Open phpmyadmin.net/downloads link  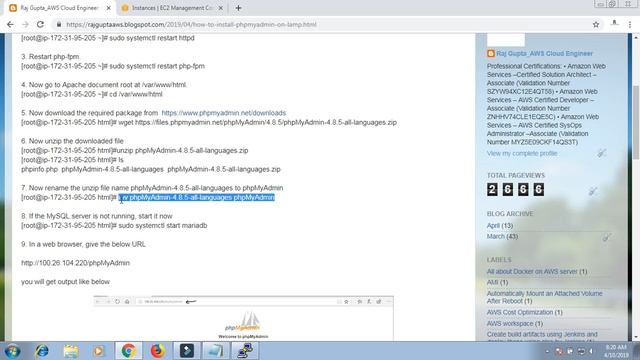(224, 113)
